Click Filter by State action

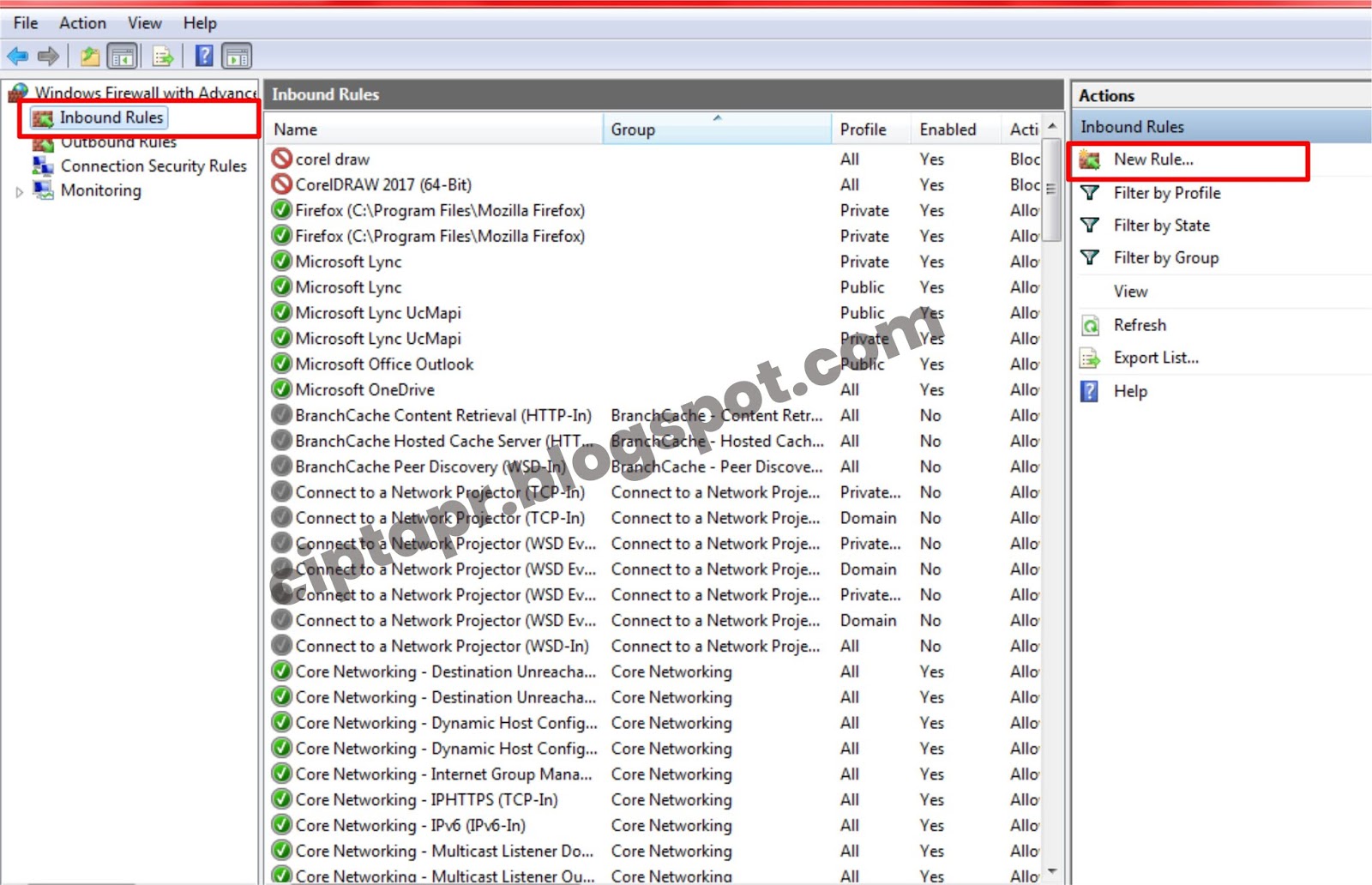click(x=1162, y=226)
